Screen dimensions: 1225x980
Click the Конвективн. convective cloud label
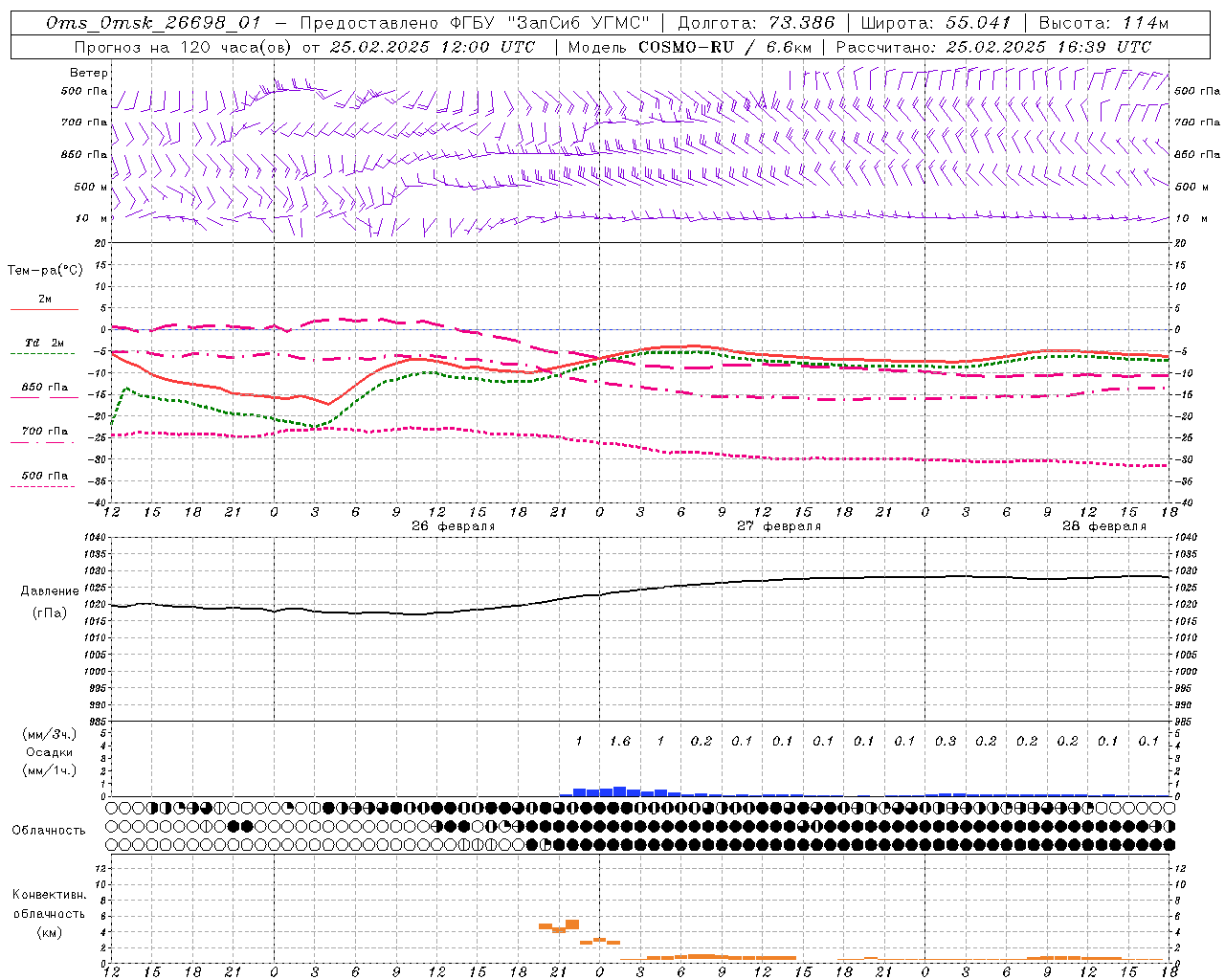49,895
